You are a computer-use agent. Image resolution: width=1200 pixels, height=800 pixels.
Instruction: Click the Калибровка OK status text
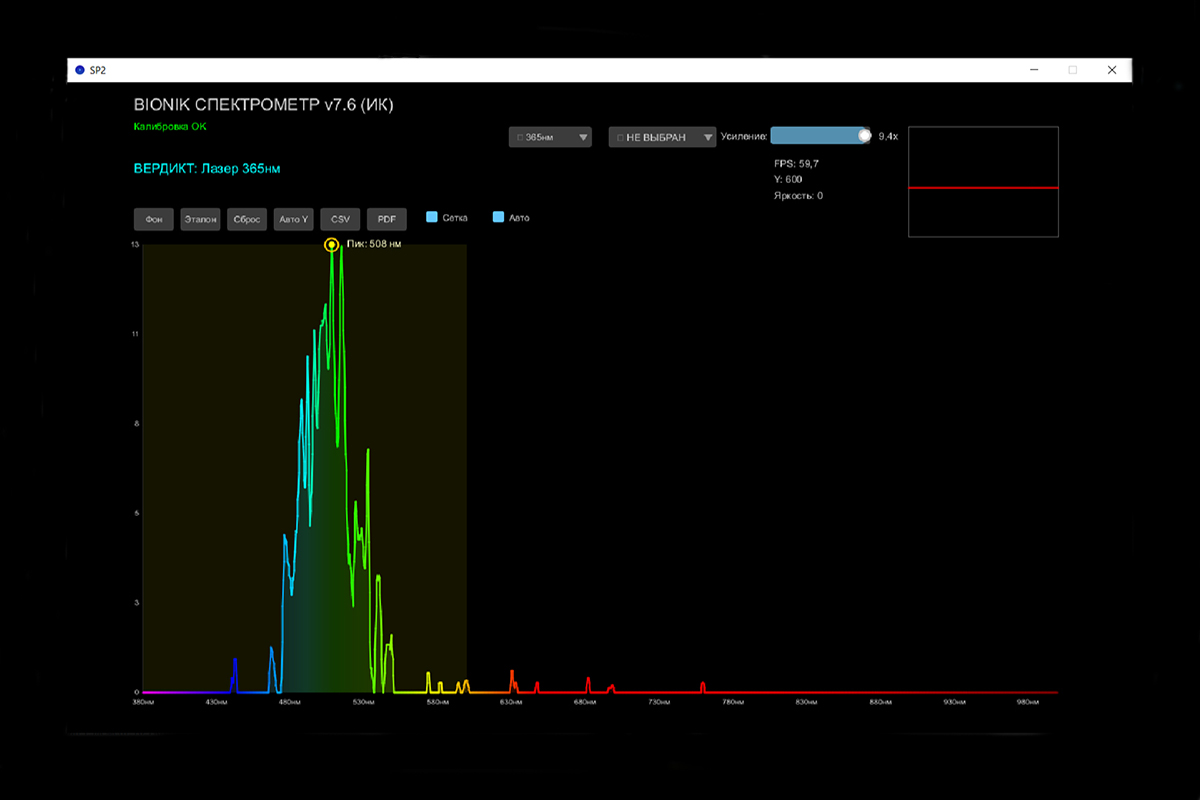coord(170,127)
